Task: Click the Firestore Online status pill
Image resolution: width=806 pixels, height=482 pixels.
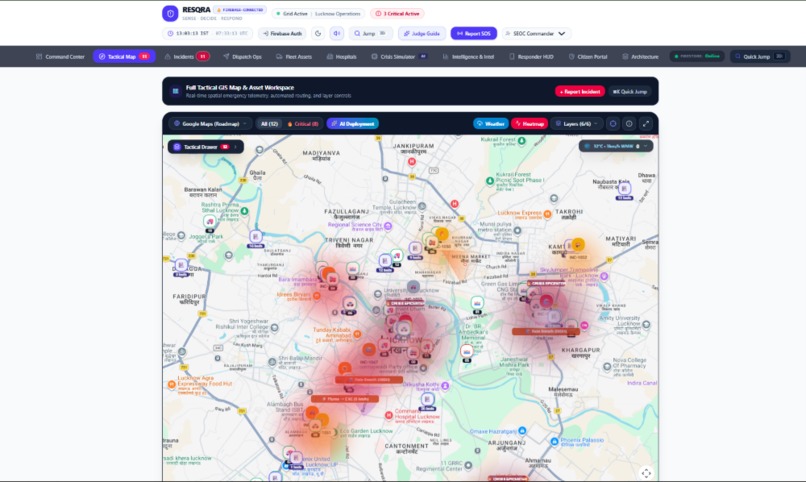Action: coord(697,56)
